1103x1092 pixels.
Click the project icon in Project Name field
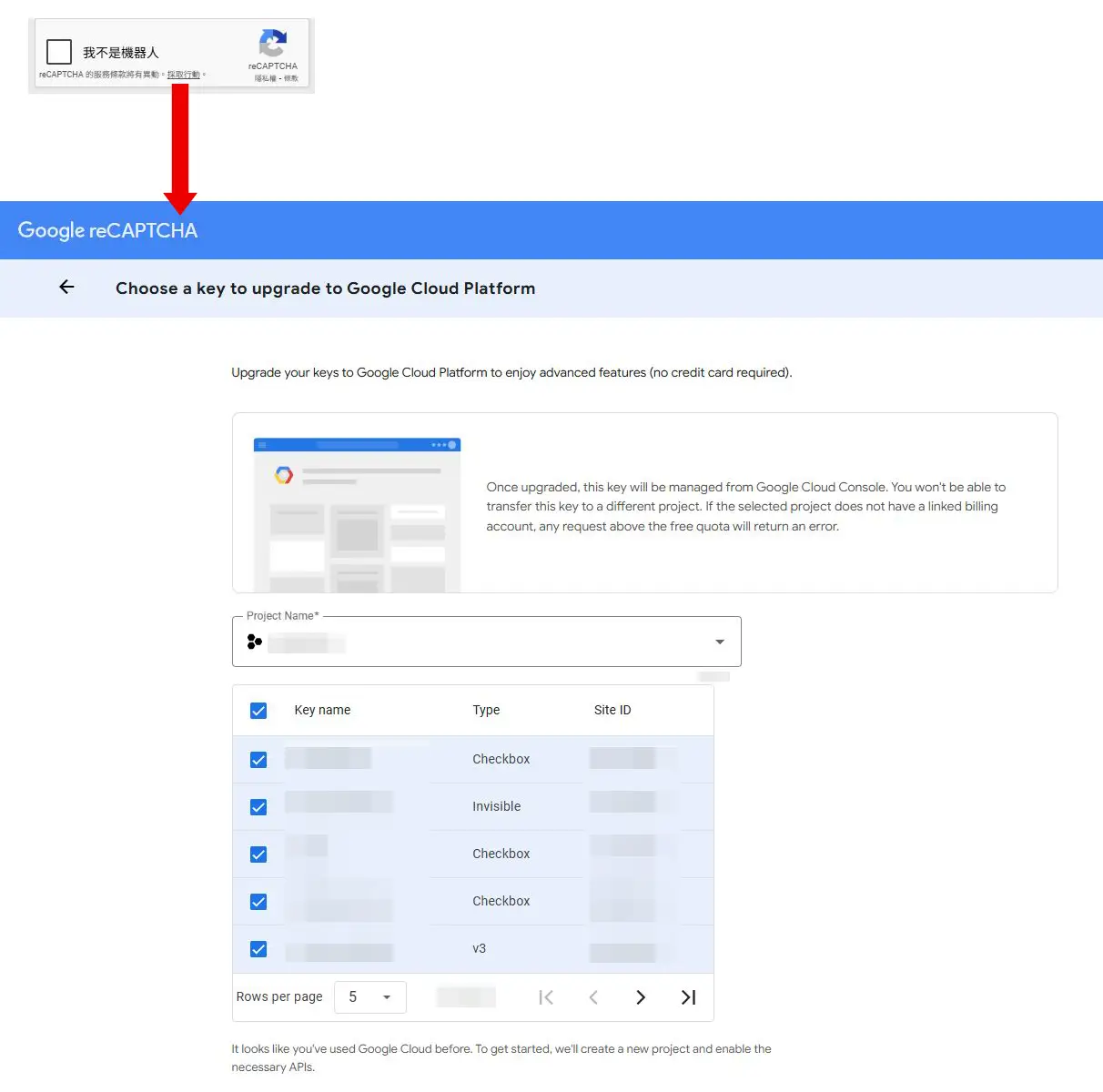(x=255, y=642)
